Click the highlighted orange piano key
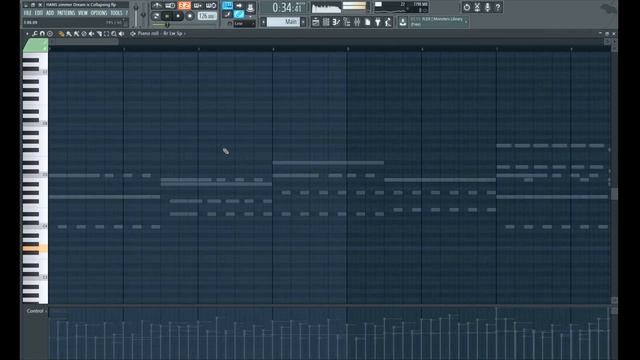640x360 pixels. coord(35,248)
